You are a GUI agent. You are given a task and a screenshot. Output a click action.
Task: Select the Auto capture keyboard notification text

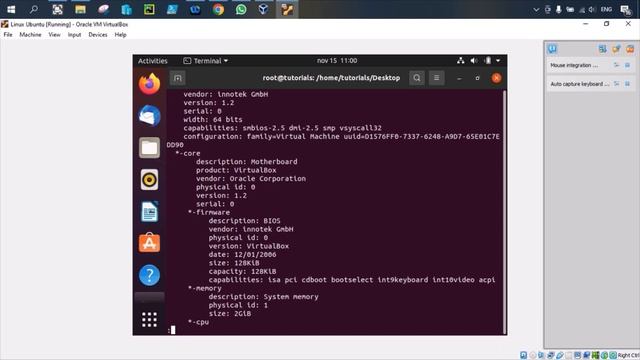(580, 84)
